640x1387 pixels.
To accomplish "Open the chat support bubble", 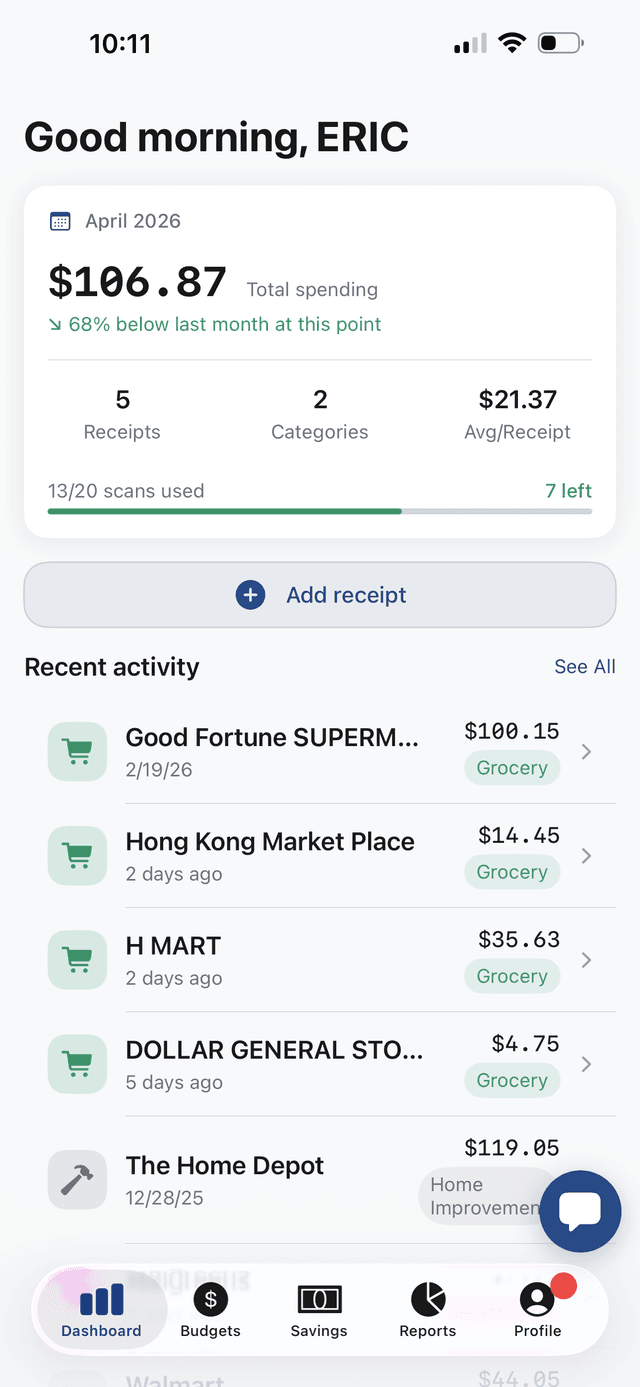I will pos(580,1211).
